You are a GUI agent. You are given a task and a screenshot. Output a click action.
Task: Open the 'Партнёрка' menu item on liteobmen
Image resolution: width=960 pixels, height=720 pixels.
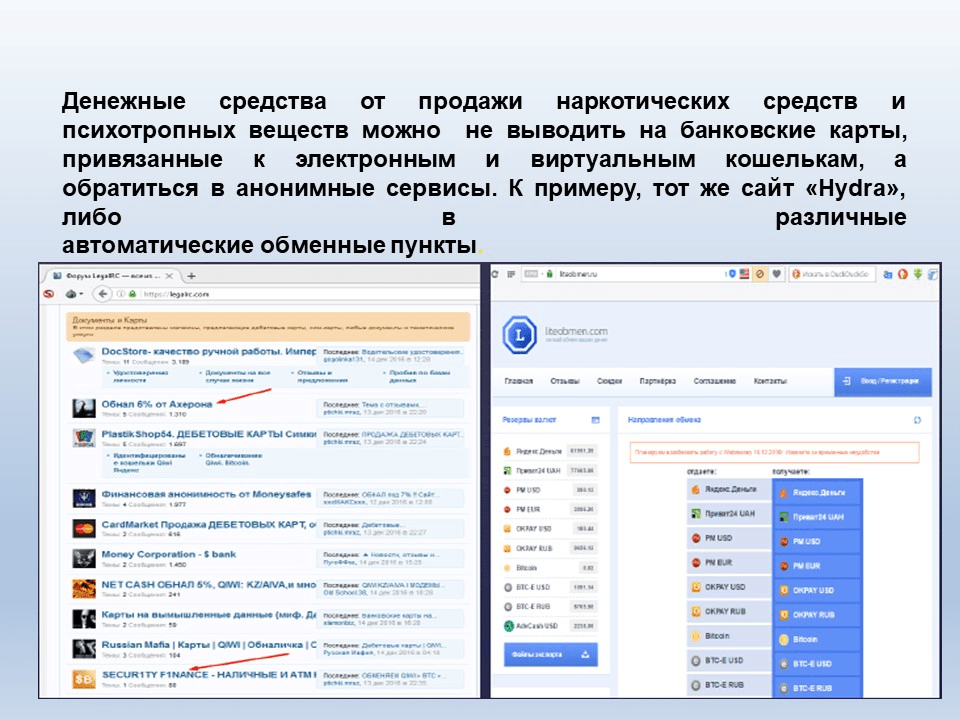click(658, 381)
